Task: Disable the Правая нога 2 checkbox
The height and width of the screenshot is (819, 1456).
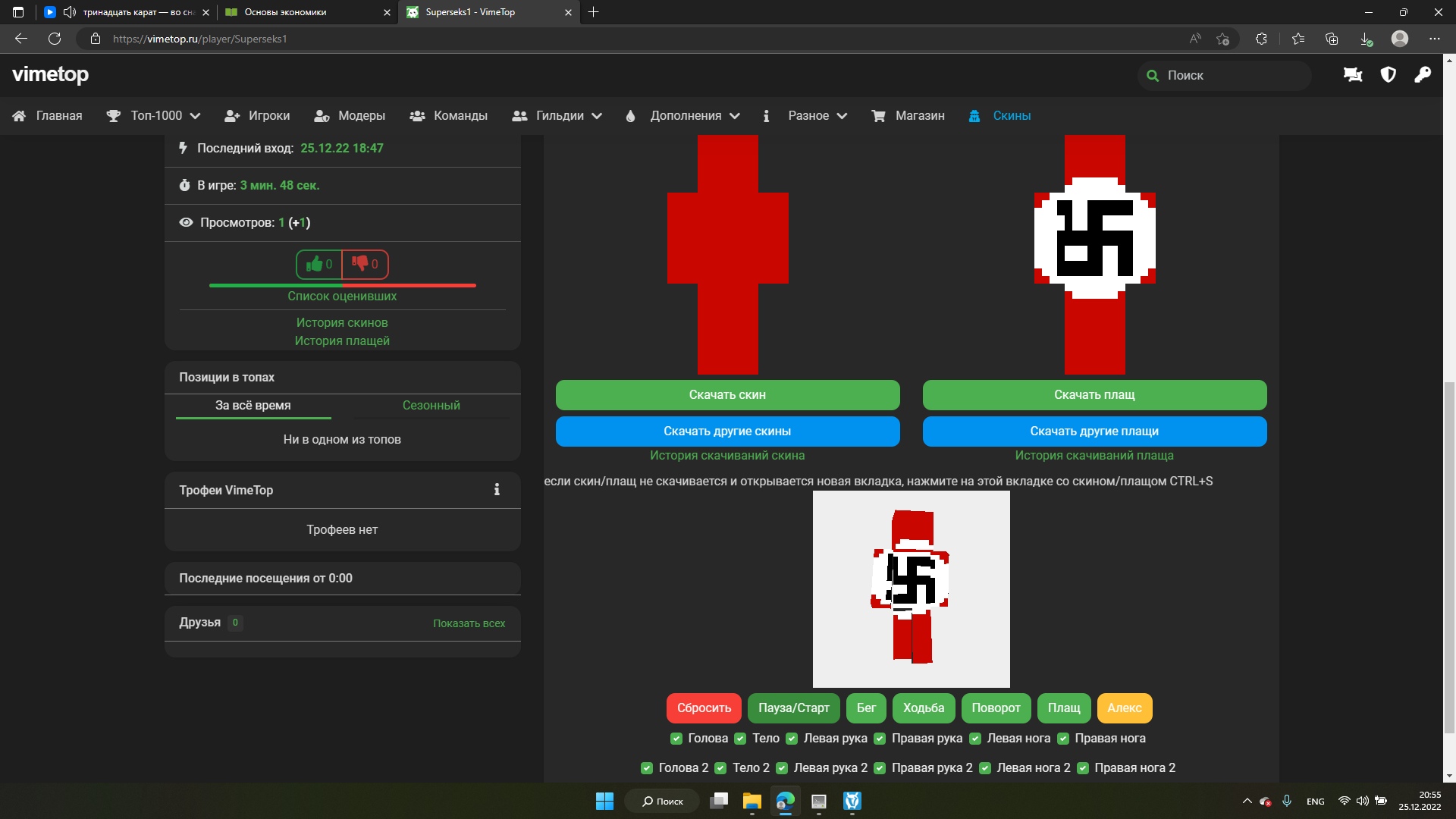Action: click(x=1083, y=768)
